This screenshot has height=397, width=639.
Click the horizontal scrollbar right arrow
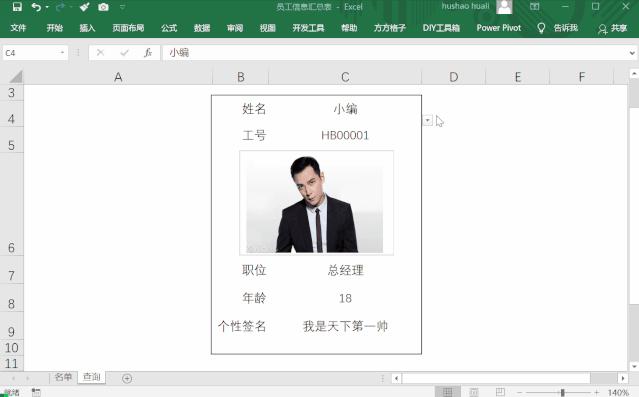[622, 378]
